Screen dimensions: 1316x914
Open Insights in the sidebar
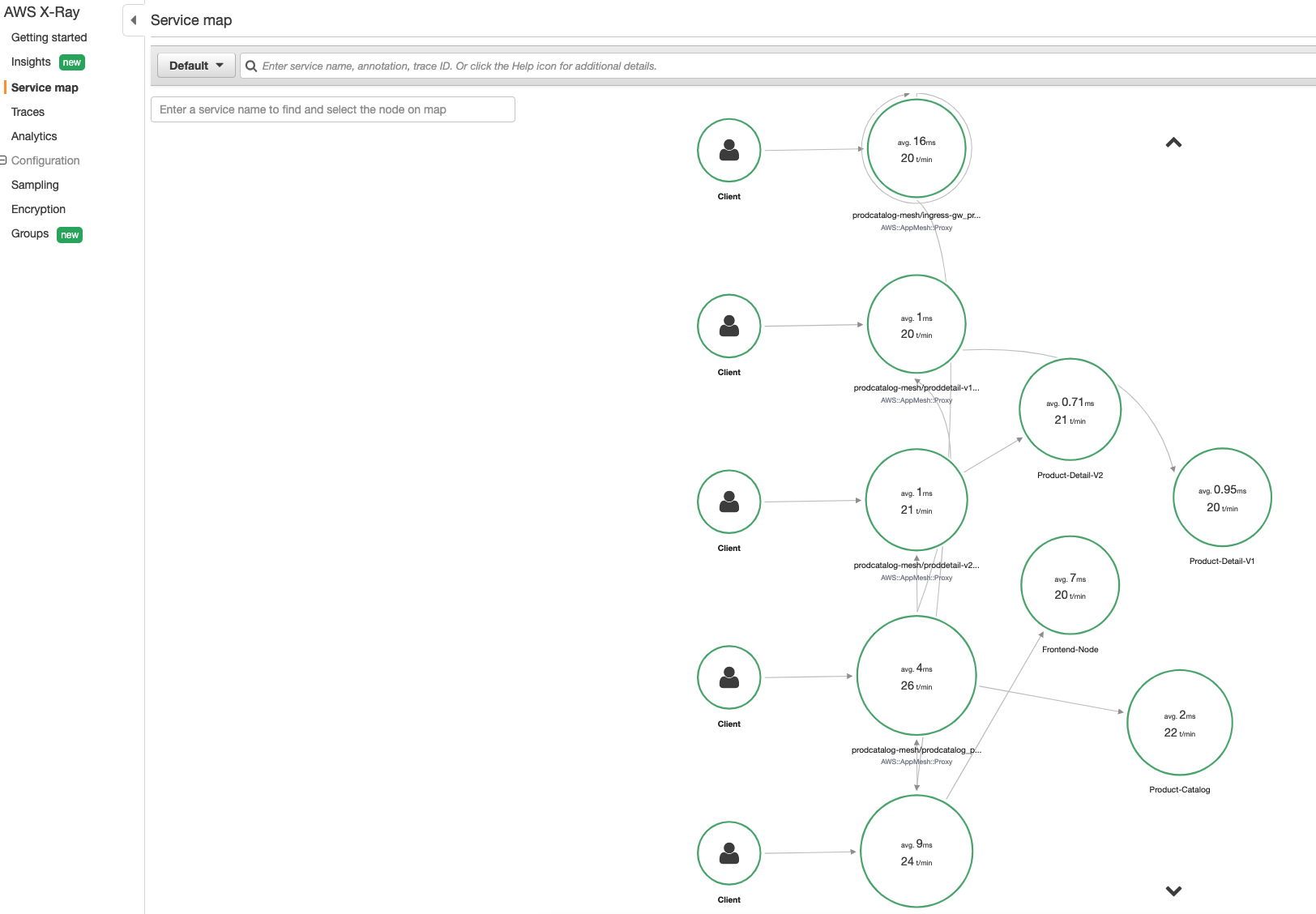tap(31, 62)
